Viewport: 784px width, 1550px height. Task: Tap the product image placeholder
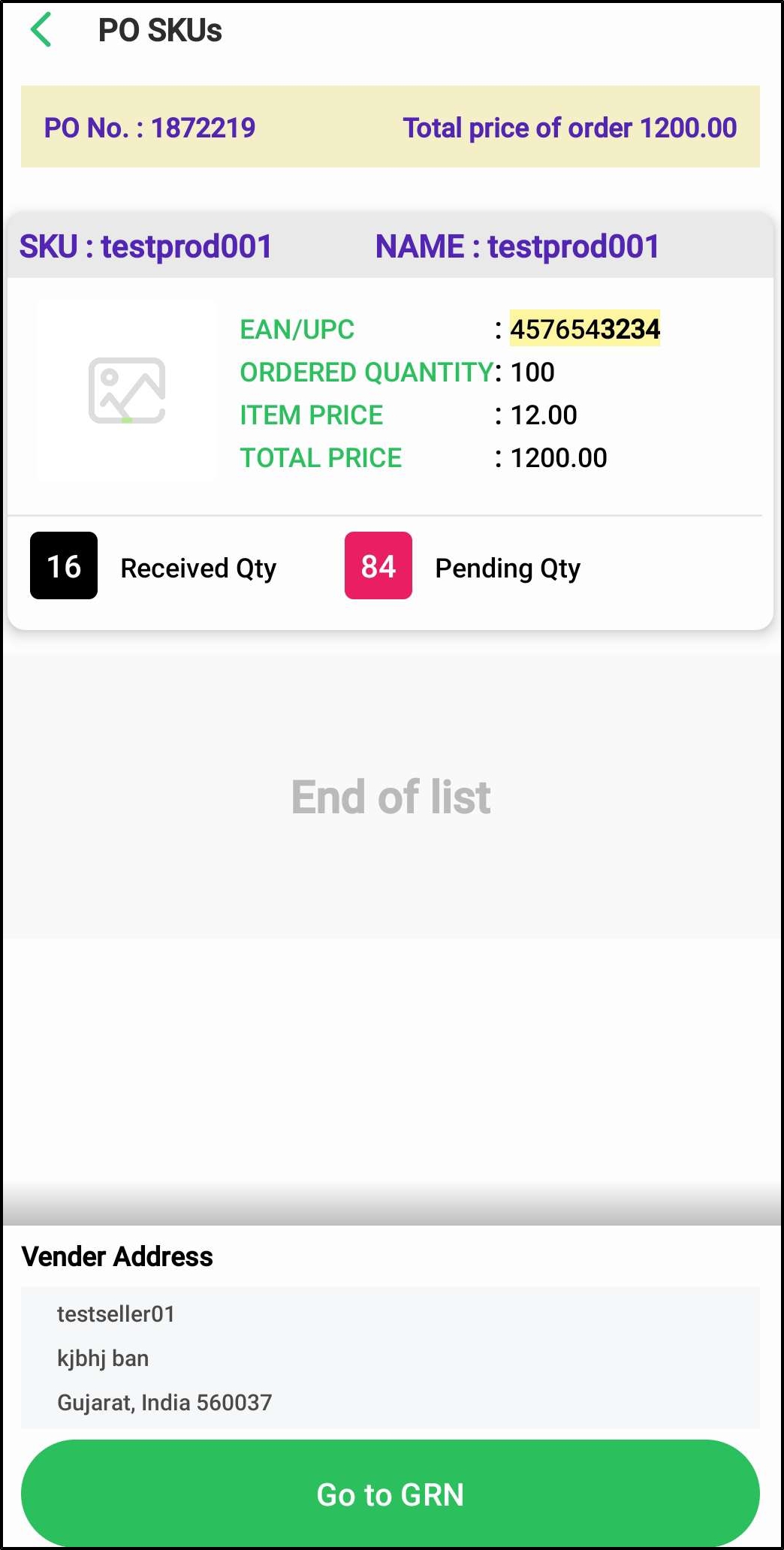[126, 391]
